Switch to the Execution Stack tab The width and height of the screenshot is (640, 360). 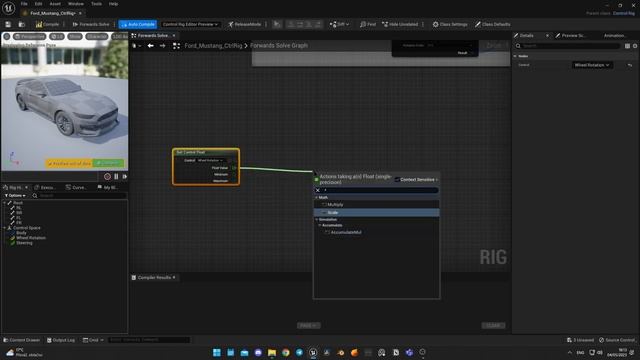[45, 187]
